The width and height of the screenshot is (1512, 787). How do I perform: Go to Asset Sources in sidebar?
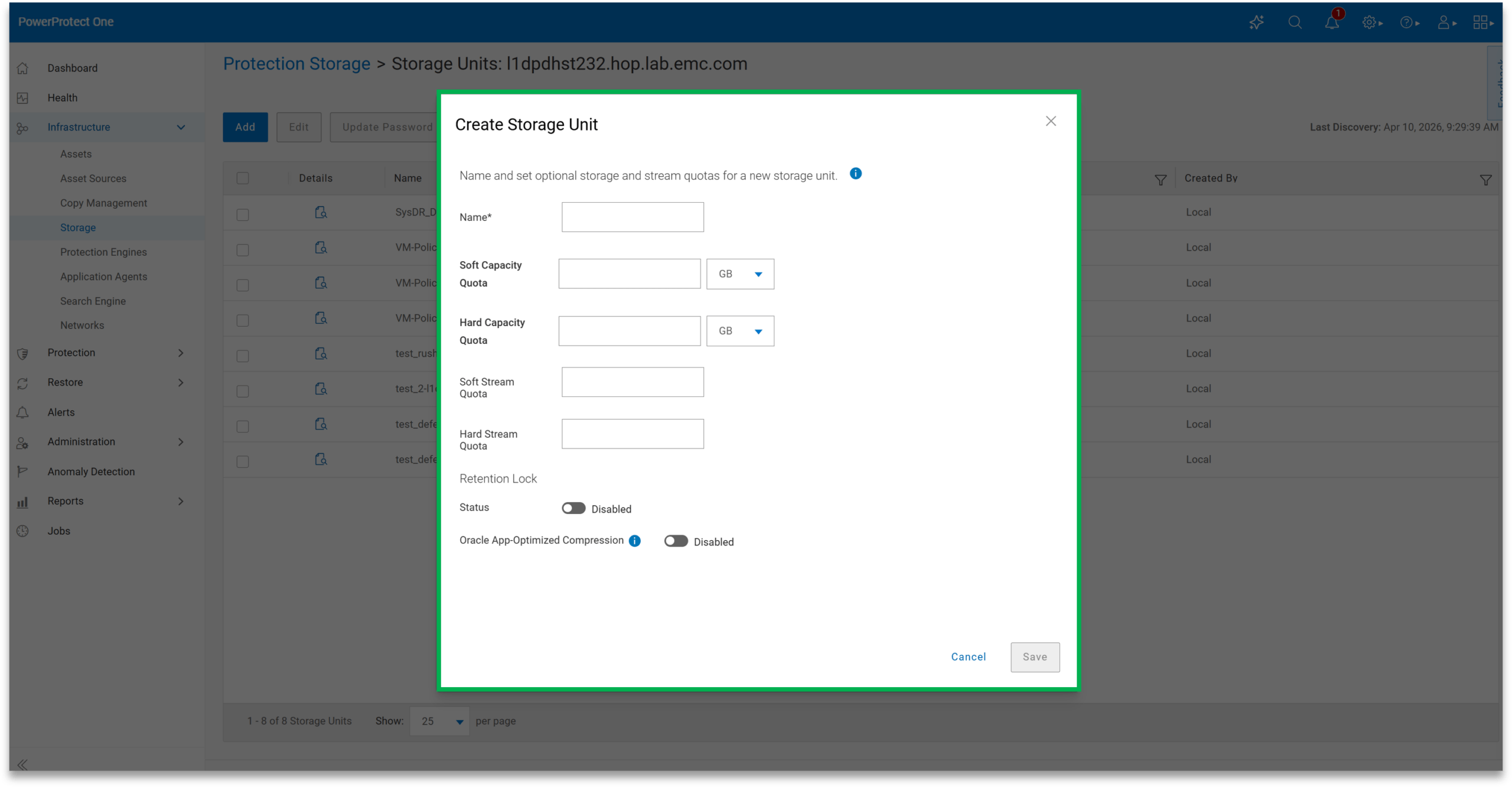pos(93,178)
